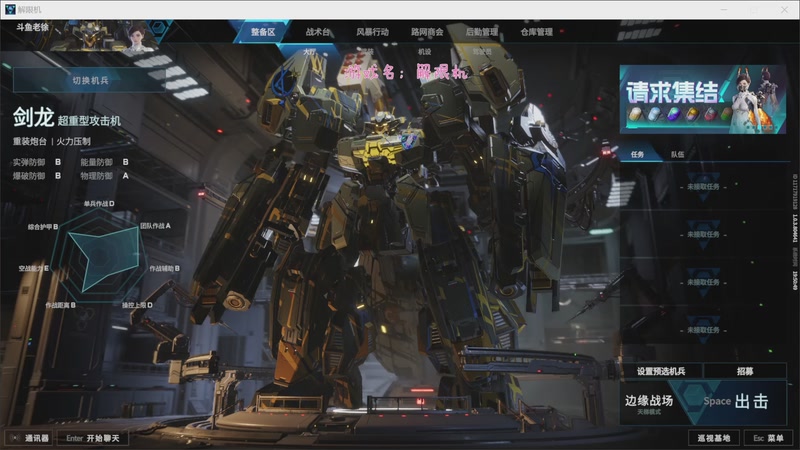The image size is (800, 450).
Task: Click the 综合护甲 B radar label
Action: tap(43, 227)
